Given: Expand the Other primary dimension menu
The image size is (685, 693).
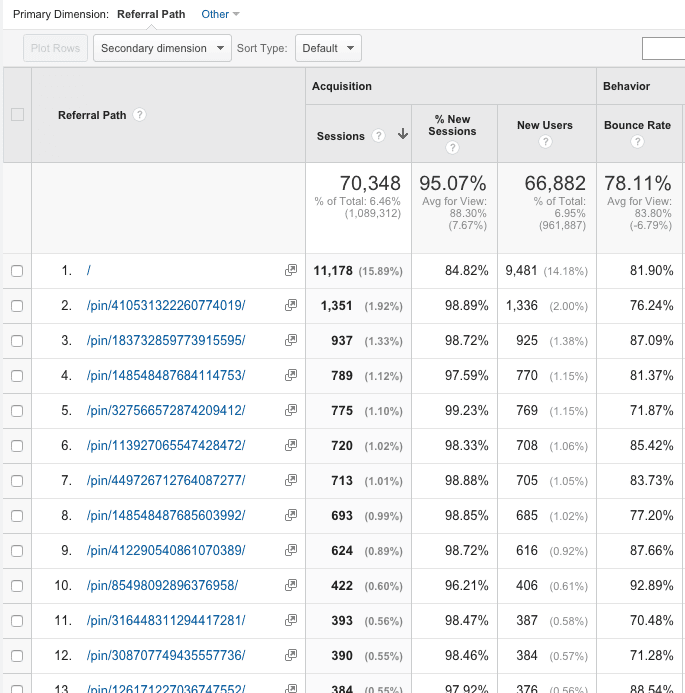Looking at the screenshot, I should pyautogui.click(x=220, y=14).
